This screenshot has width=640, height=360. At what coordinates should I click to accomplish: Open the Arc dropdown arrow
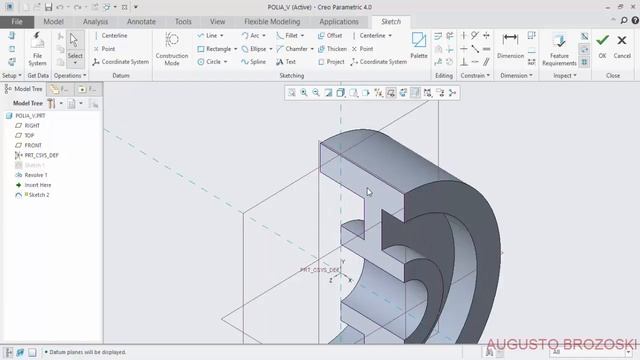[x=264, y=36]
